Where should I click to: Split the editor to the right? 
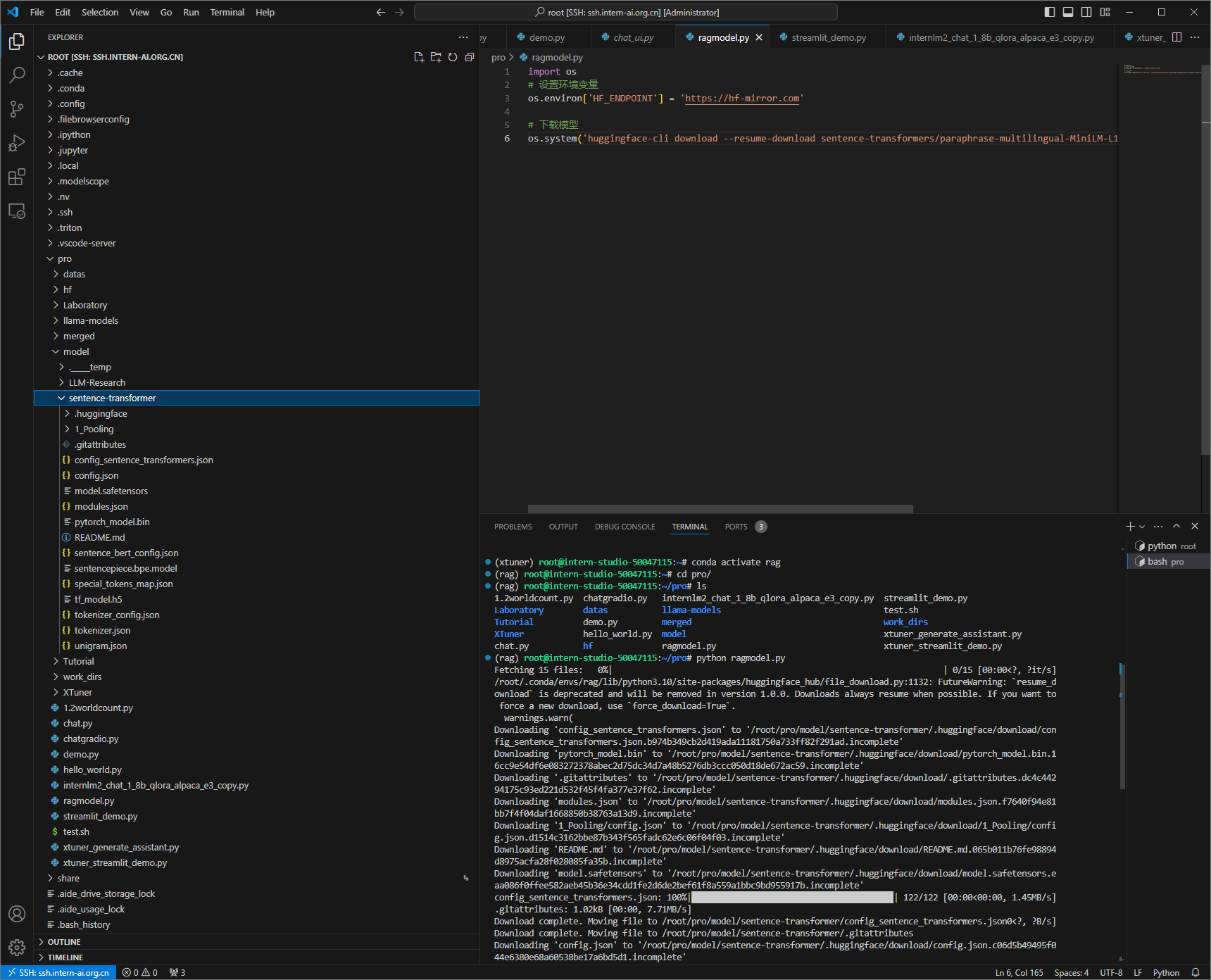pyautogui.click(x=1177, y=37)
